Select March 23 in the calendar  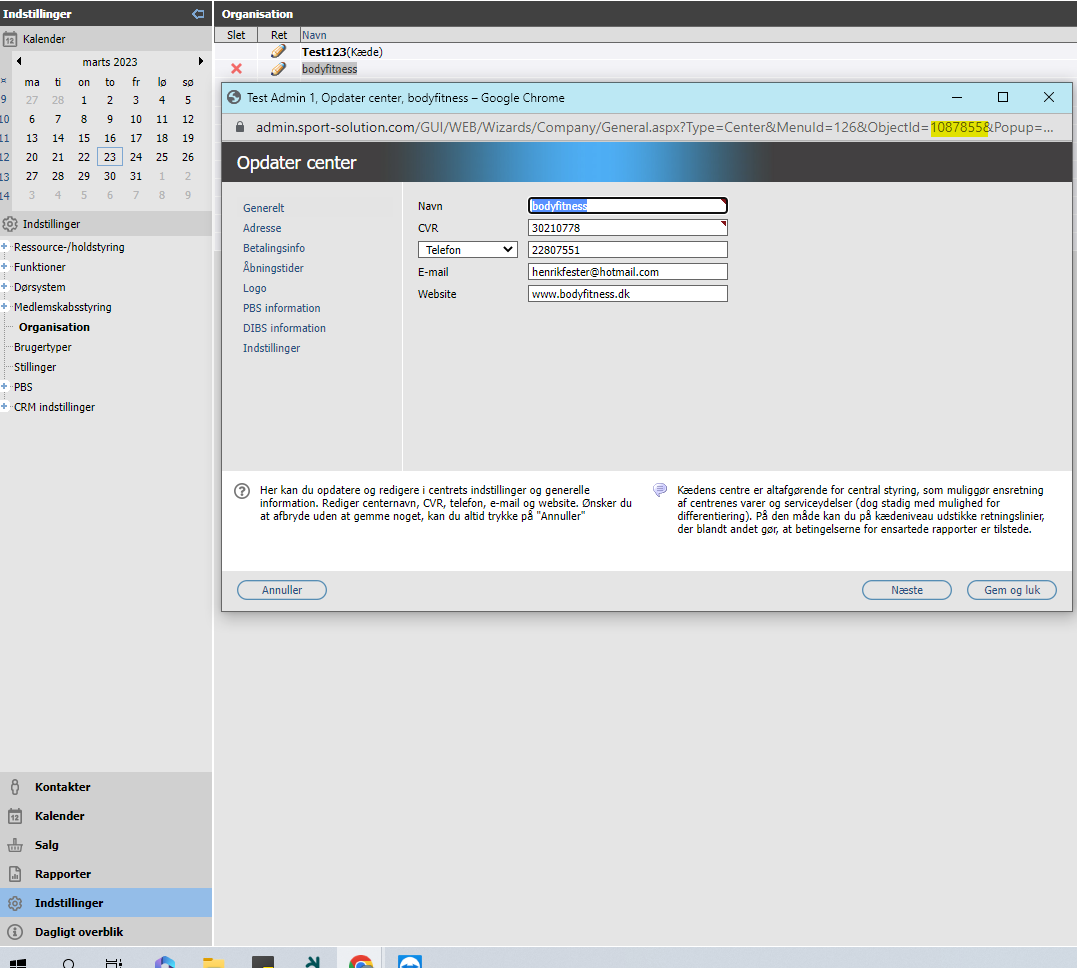coord(110,157)
